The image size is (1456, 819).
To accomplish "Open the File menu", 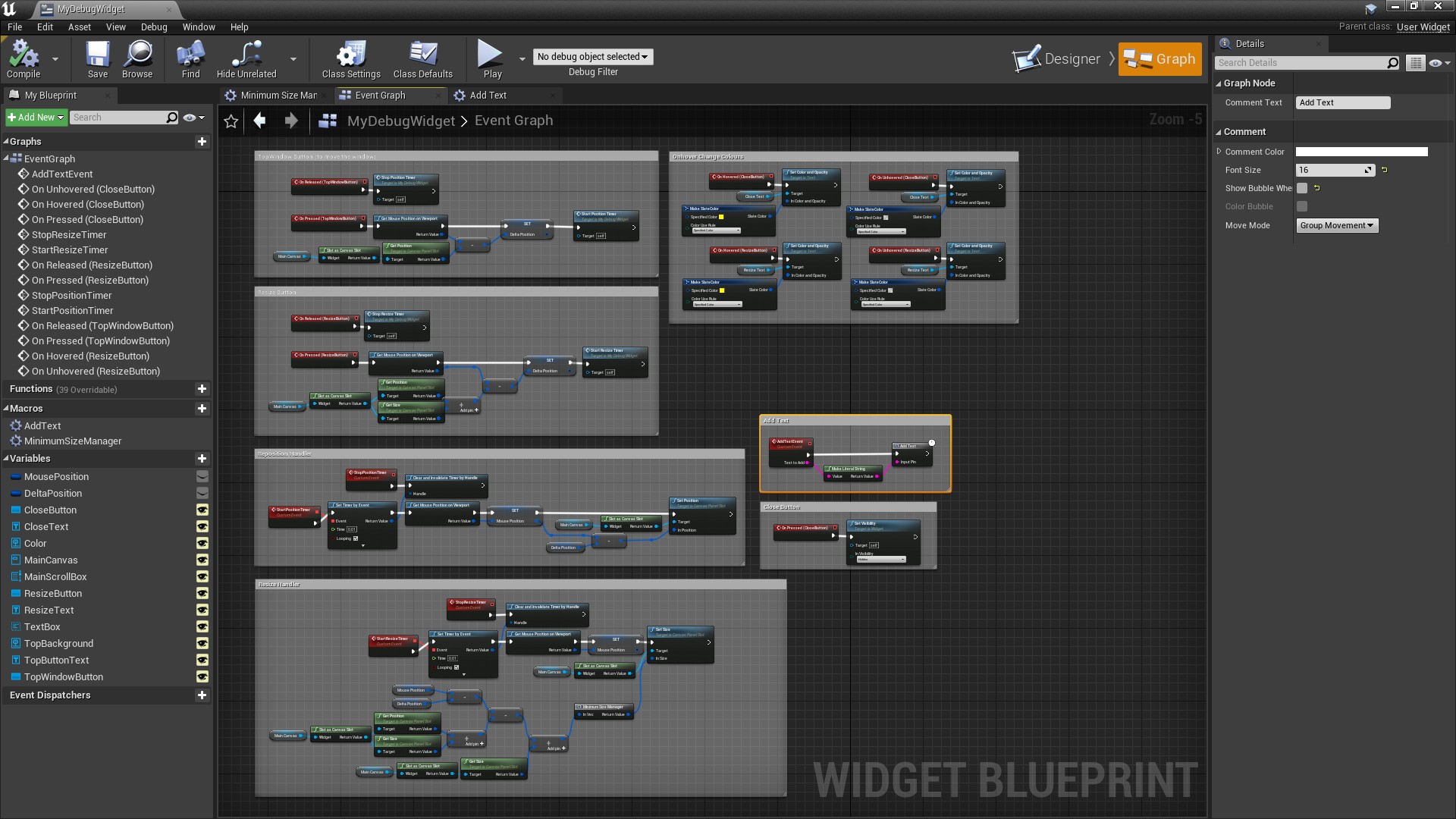I will click(x=14, y=27).
